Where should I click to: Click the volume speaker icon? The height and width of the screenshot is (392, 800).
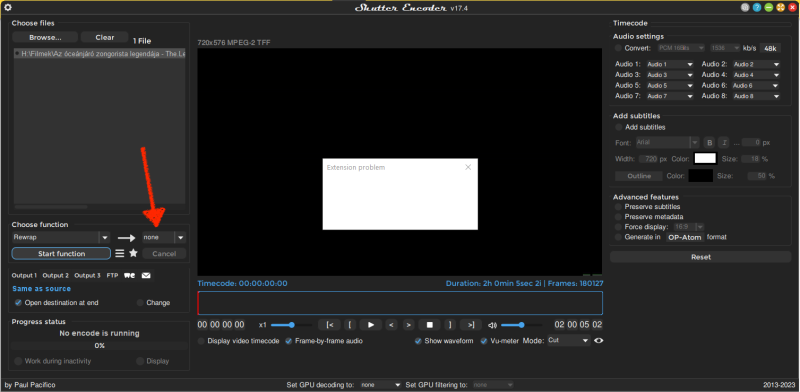click(x=492, y=325)
